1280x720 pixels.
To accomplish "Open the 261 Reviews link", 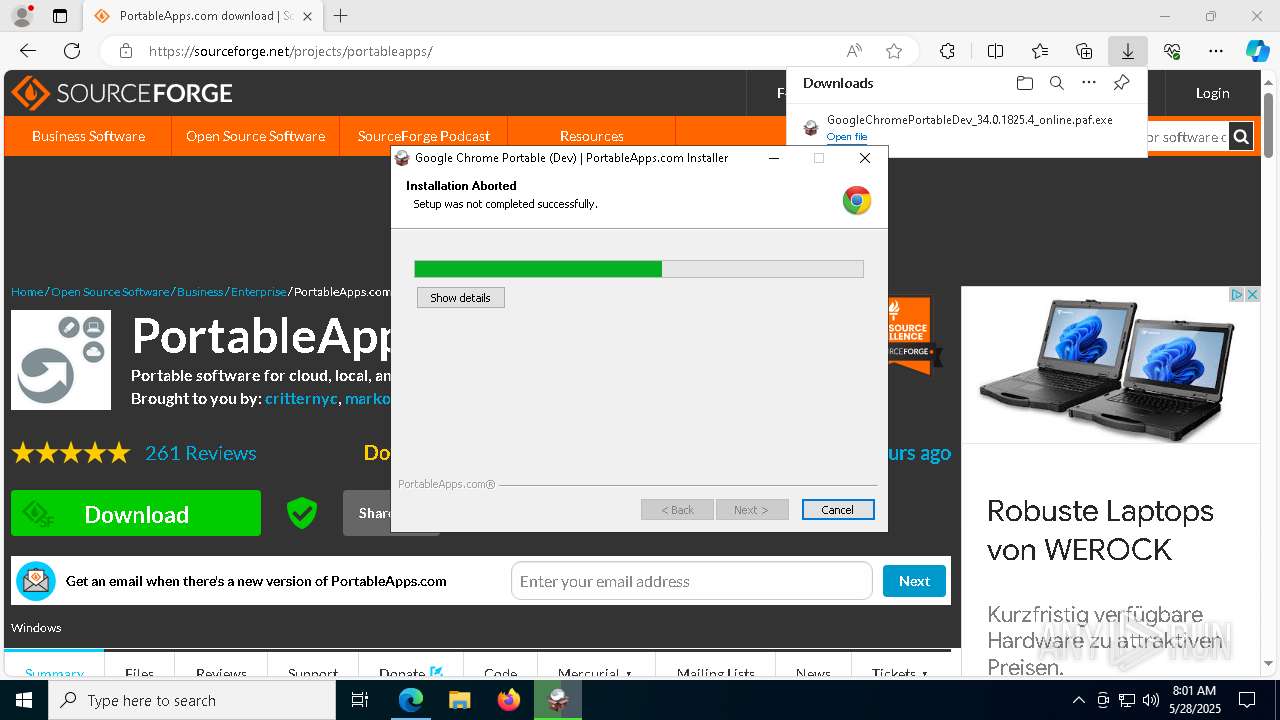I will [x=200, y=453].
